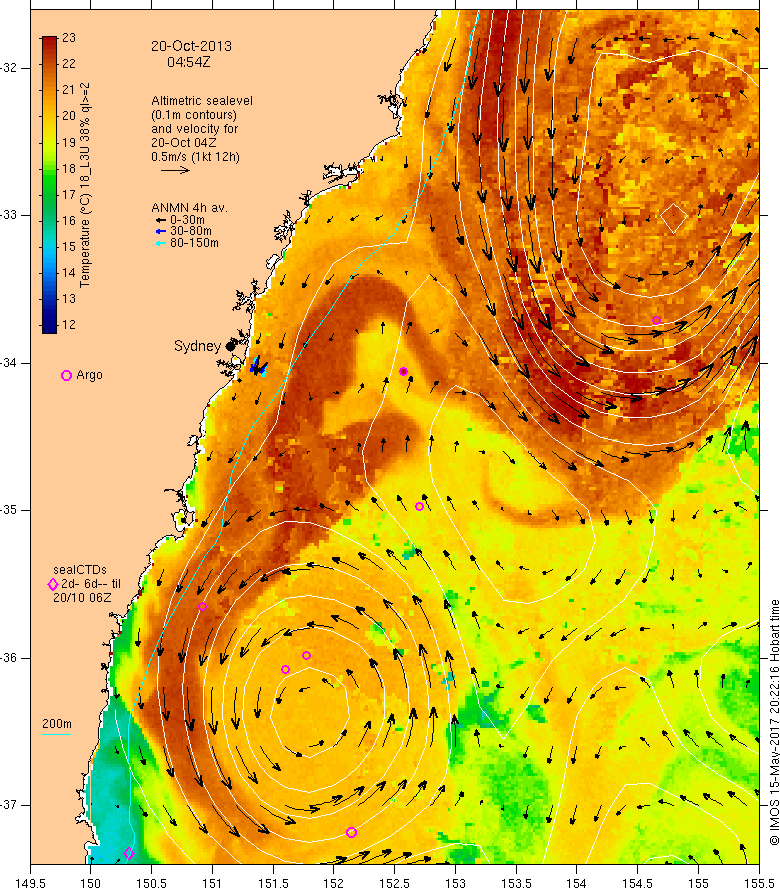This screenshot has height=890, width=780.
Task: Click the colorbar value 20 label
Action: 69,116
